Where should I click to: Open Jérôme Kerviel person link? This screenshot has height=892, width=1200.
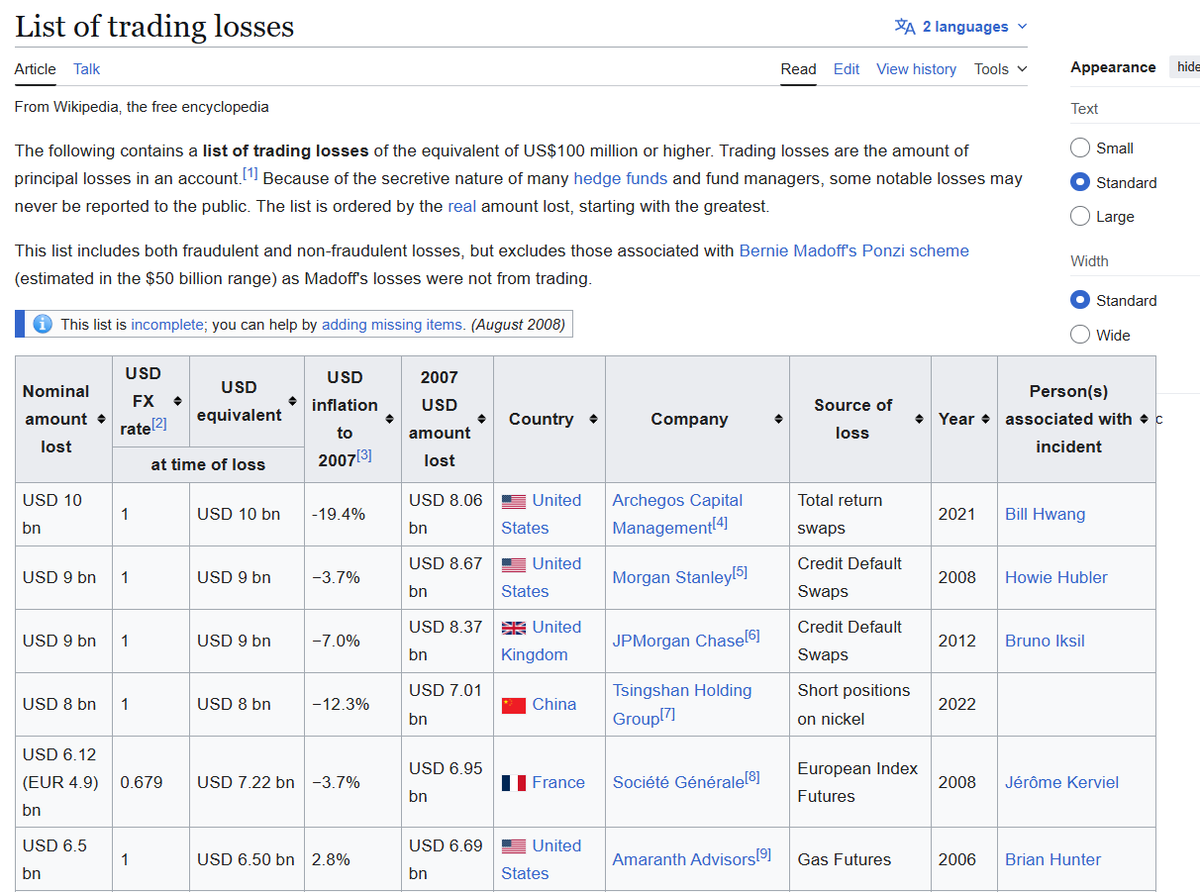[1062, 782]
